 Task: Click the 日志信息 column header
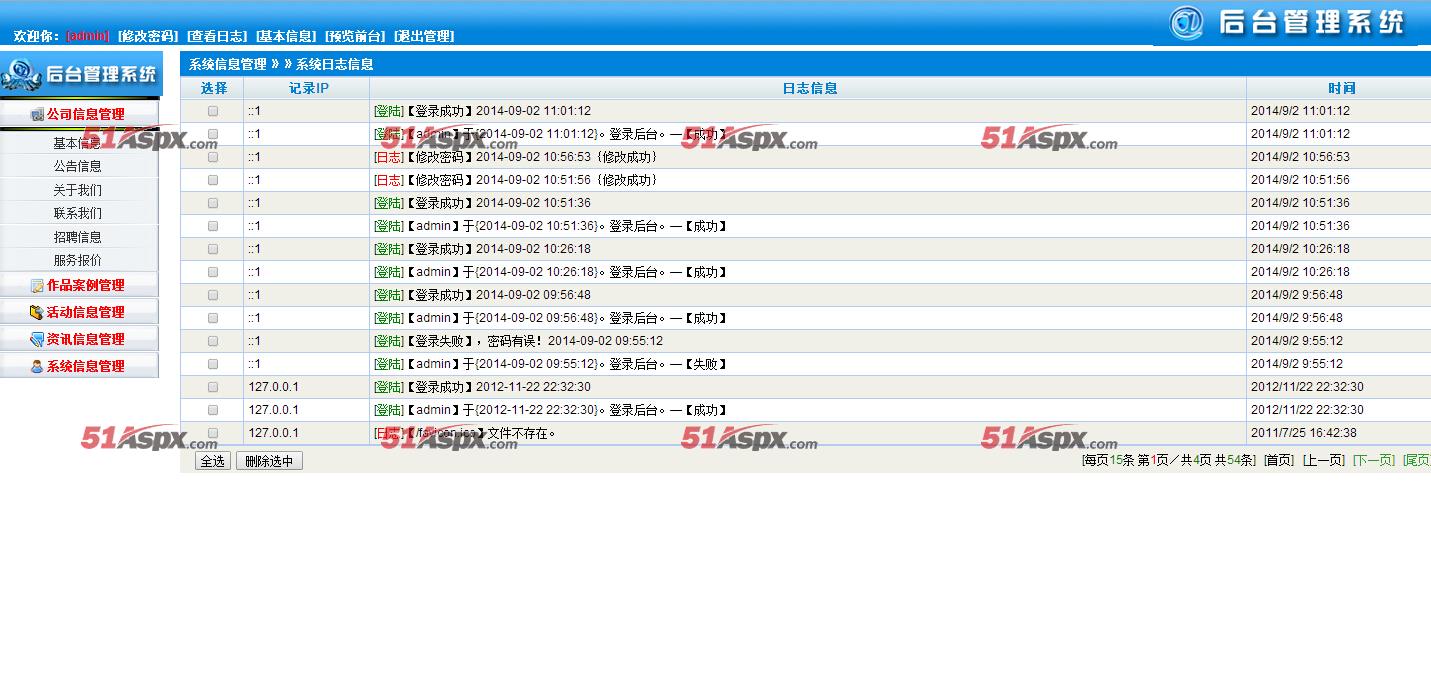809,88
